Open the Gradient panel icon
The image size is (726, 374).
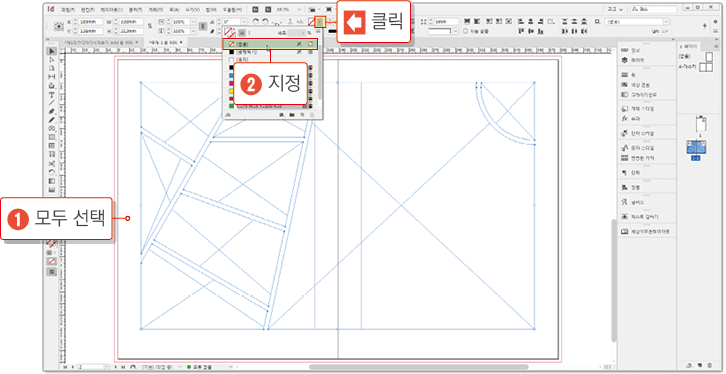[x=624, y=94]
